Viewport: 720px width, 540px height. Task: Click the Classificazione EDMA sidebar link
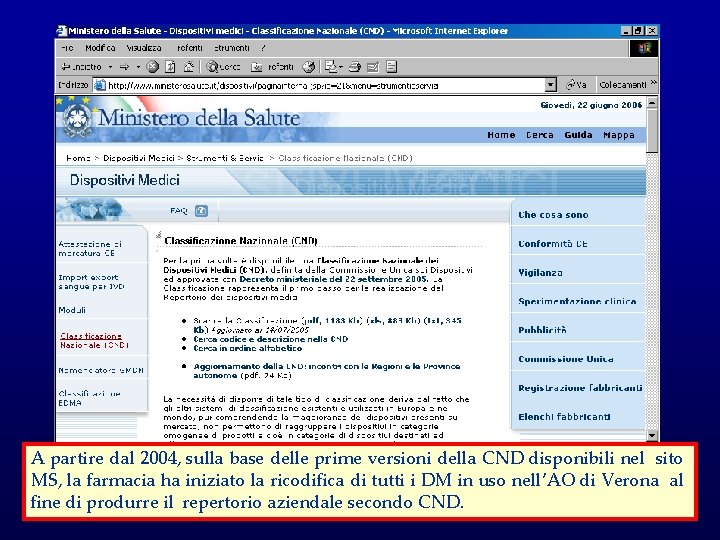pyautogui.click(x=89, y=398)
